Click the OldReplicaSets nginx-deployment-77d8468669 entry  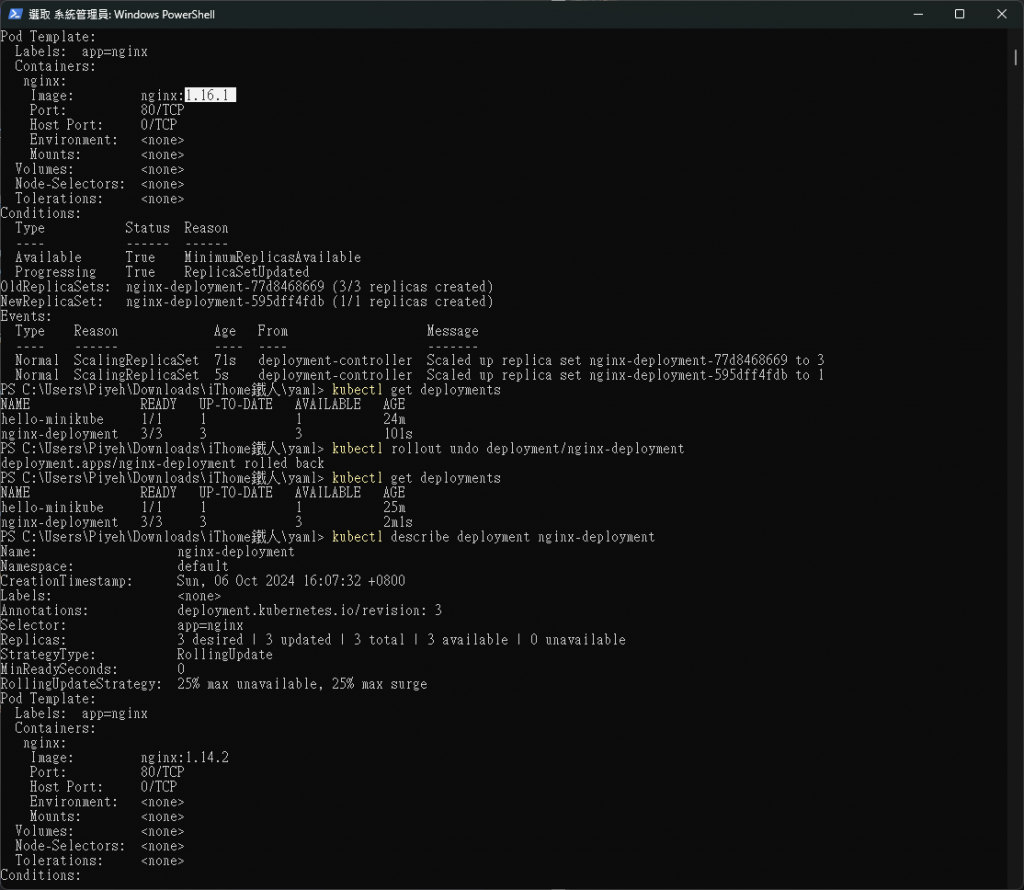[246, 287]
